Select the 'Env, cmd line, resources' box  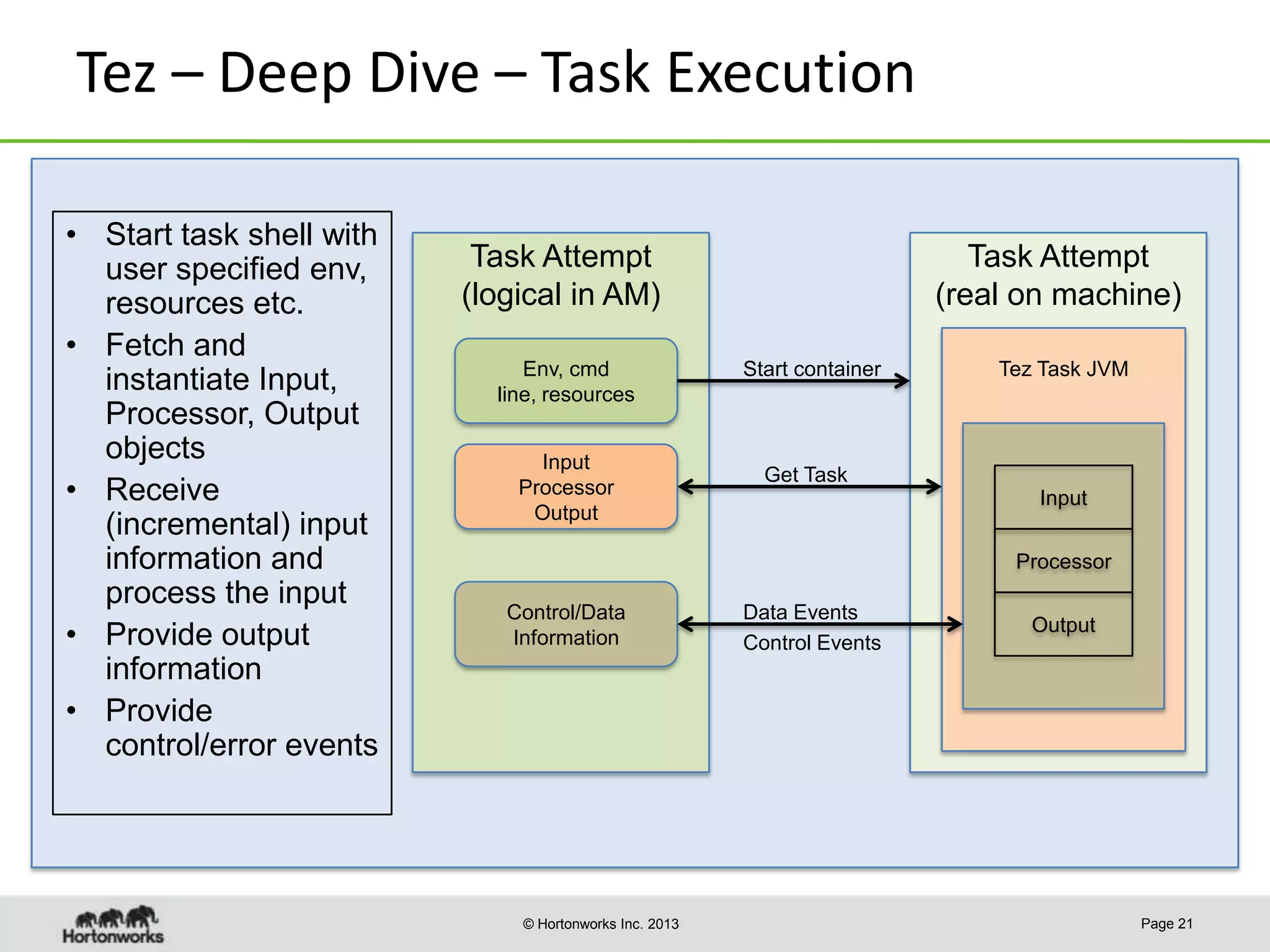pos(566,381)
